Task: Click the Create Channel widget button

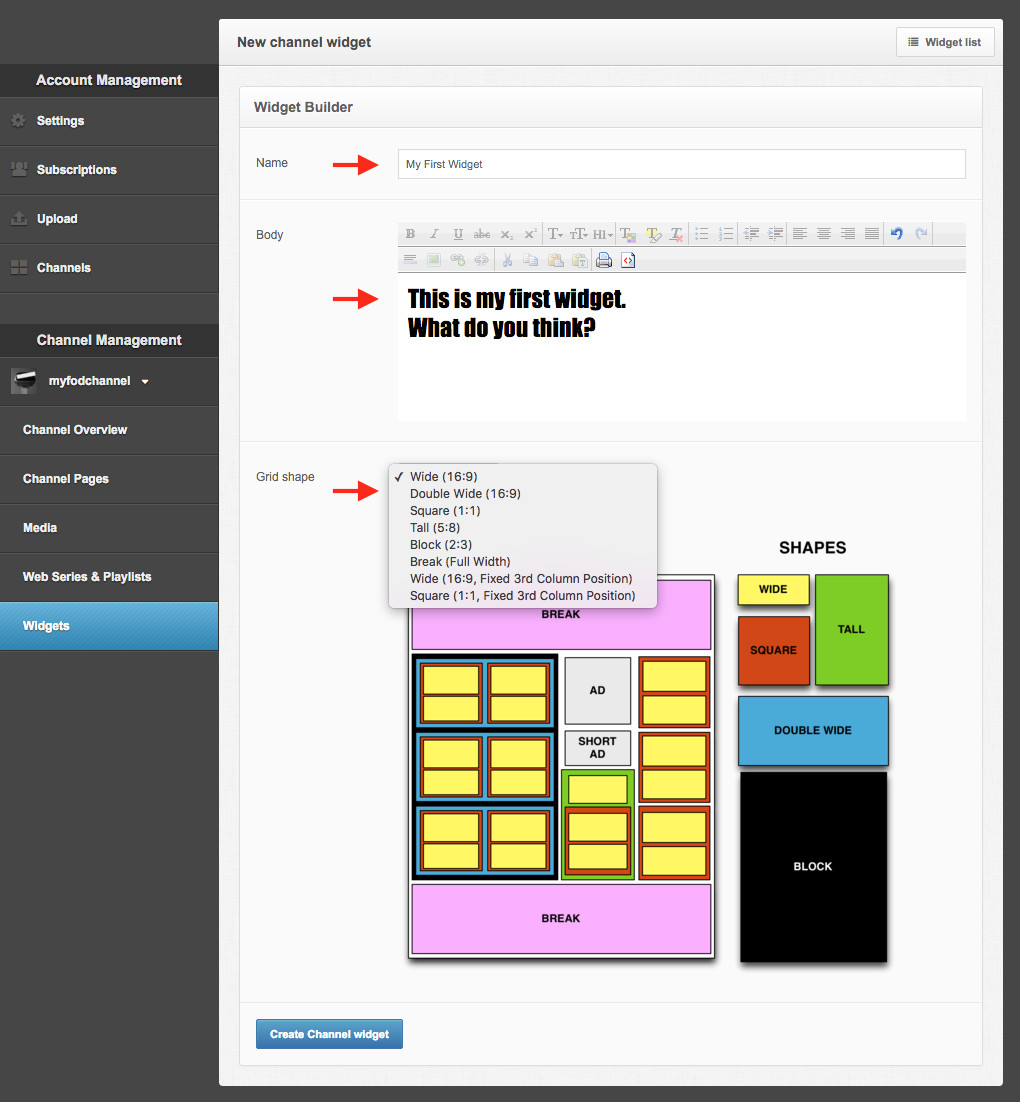Action: point(329,1034)
